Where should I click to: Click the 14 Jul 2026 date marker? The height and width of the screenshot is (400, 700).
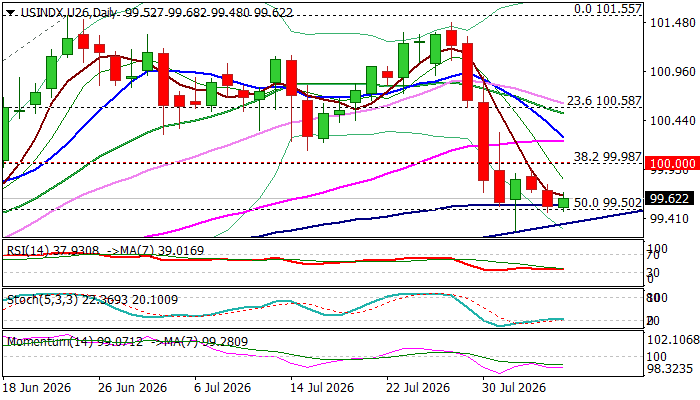(322, 387)
